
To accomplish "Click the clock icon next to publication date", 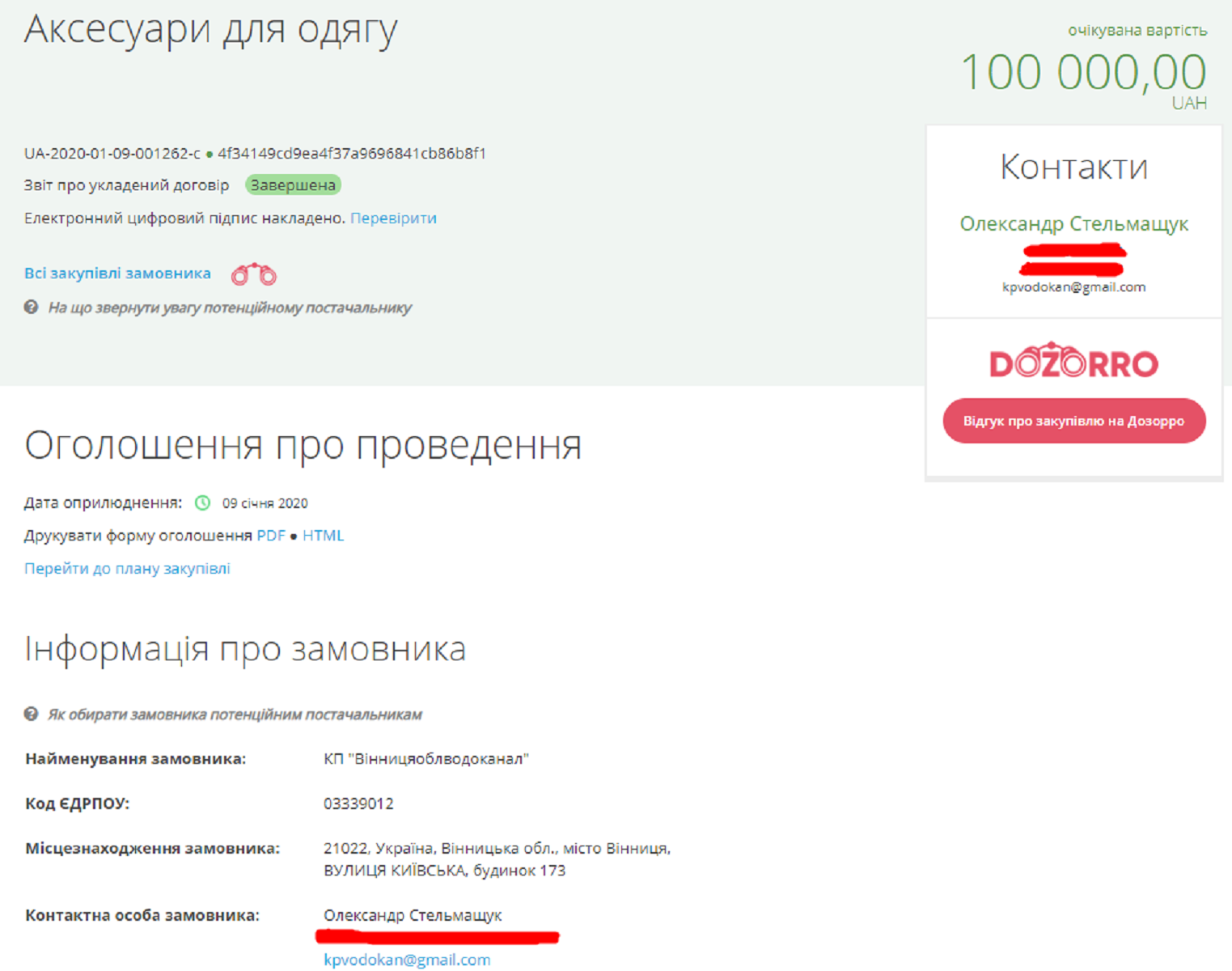I will pos(202,503).
